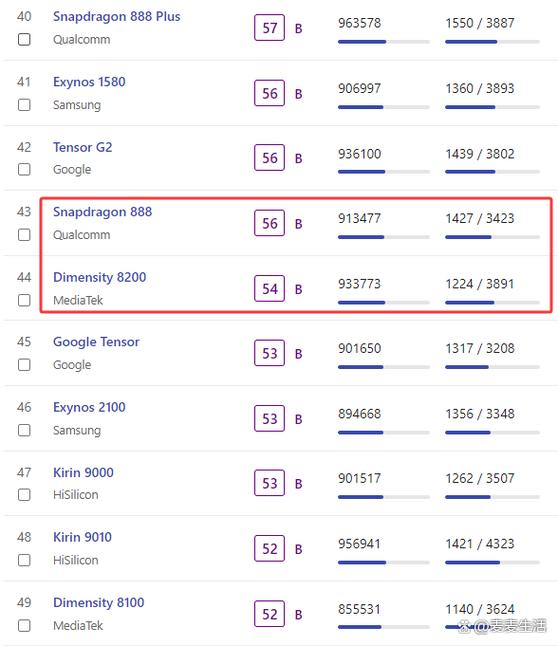Screen dimensions: 558x646
Task: Tick the Google Tensor compare checkbox
Action: [x=24, y=365]
